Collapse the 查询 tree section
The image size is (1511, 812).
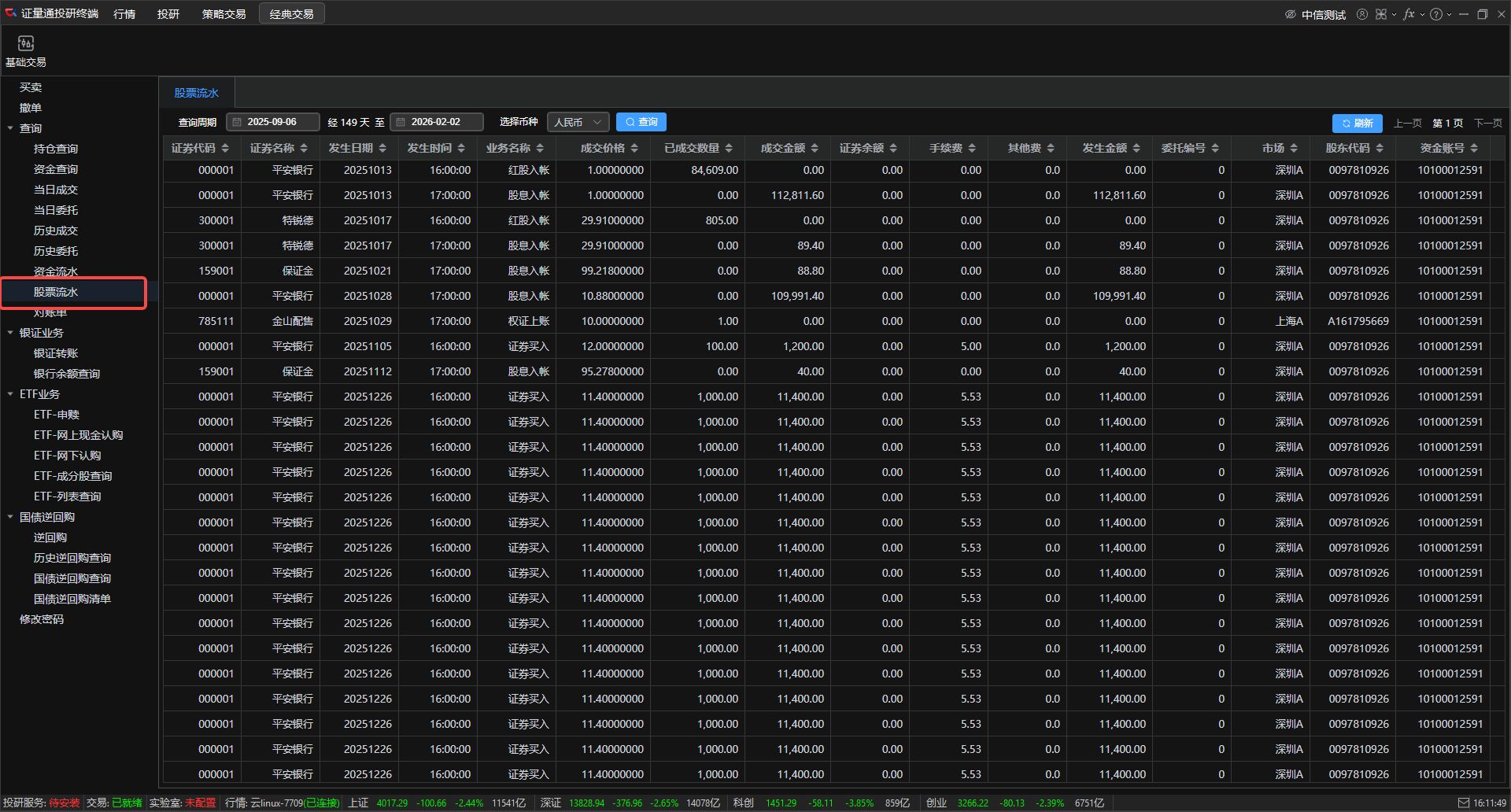click(x=10, y=128)
